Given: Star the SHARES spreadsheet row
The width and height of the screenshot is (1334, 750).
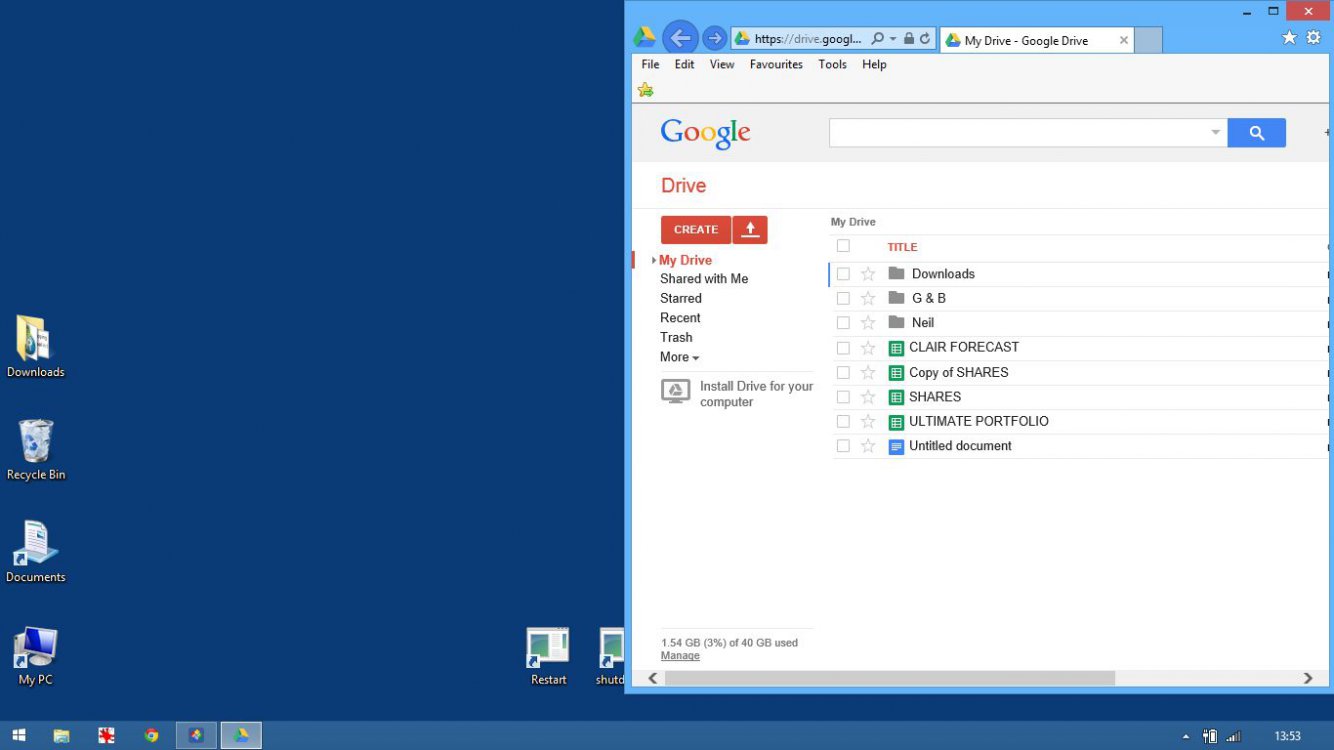Looking at the screenshot, I should click(x=868, y=397).
